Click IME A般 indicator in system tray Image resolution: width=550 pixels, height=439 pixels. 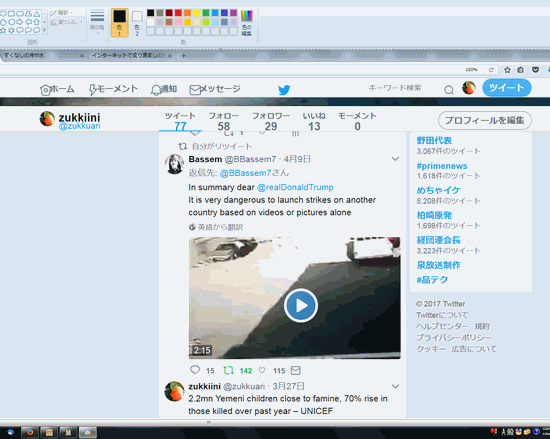click(x=508, y=432)
